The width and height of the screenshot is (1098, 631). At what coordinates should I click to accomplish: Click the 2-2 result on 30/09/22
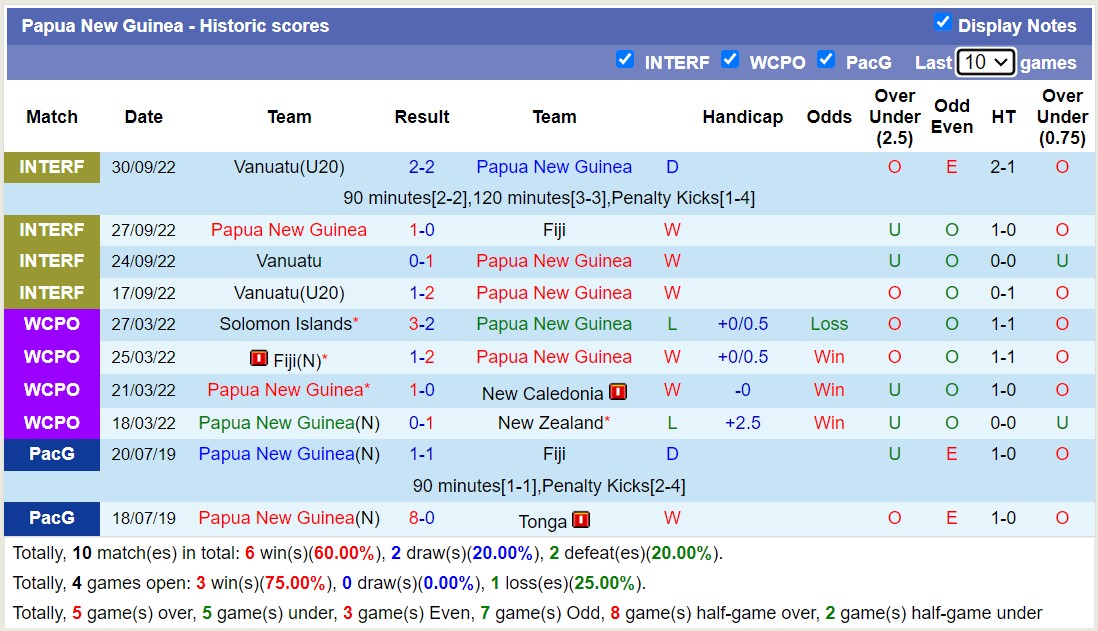coord(421,167)
